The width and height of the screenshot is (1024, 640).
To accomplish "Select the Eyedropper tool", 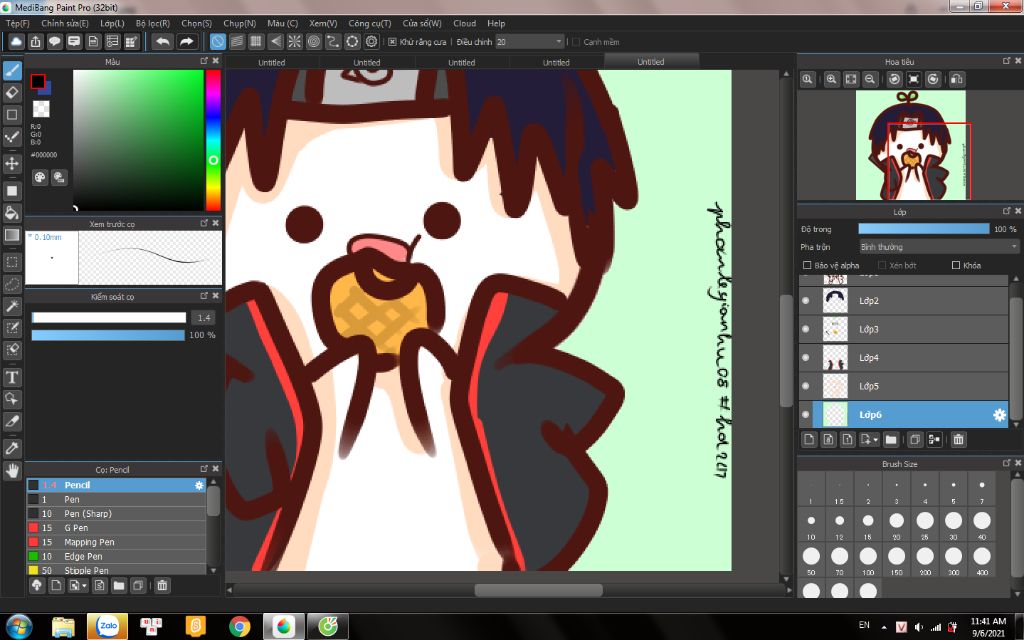I will [x=12, y=449].
